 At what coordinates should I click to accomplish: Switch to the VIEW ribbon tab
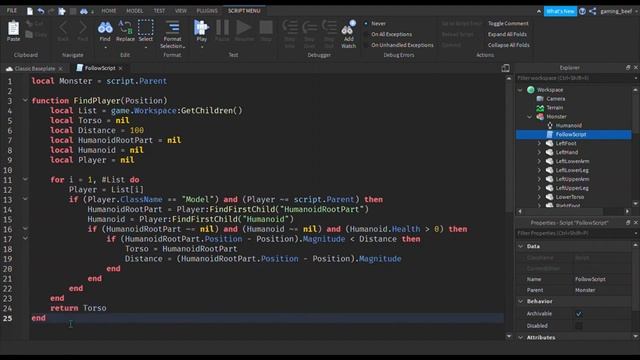(x=180, y=11)
